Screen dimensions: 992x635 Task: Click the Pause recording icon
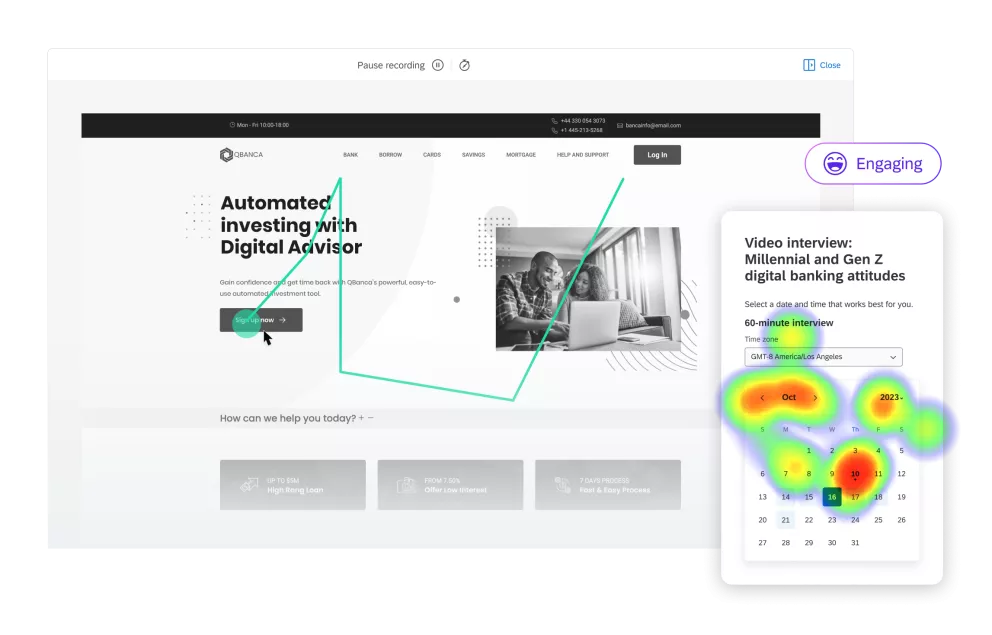(438, 65)
